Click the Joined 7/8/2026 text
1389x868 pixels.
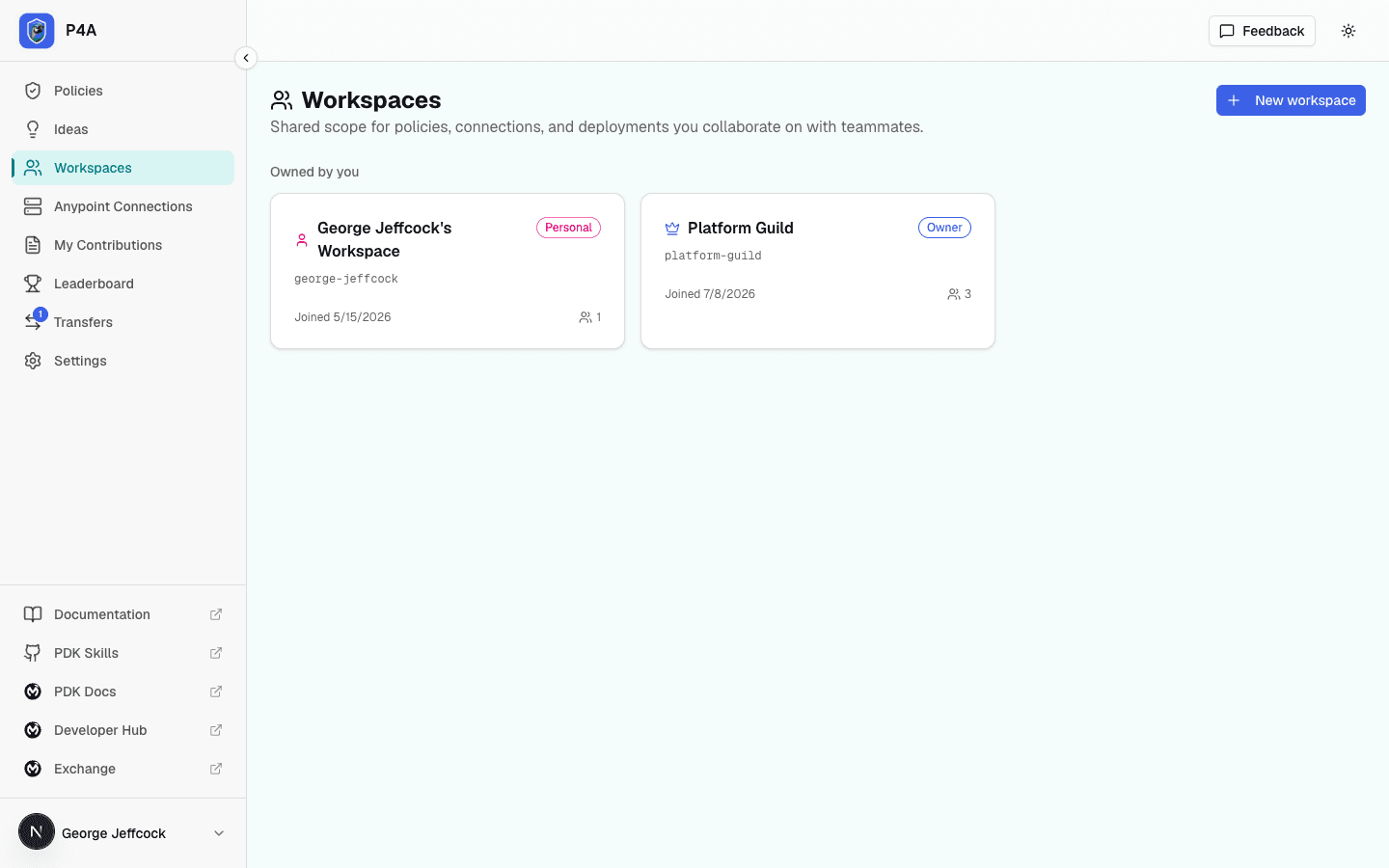pyautogui.click(x=710, y=294)
